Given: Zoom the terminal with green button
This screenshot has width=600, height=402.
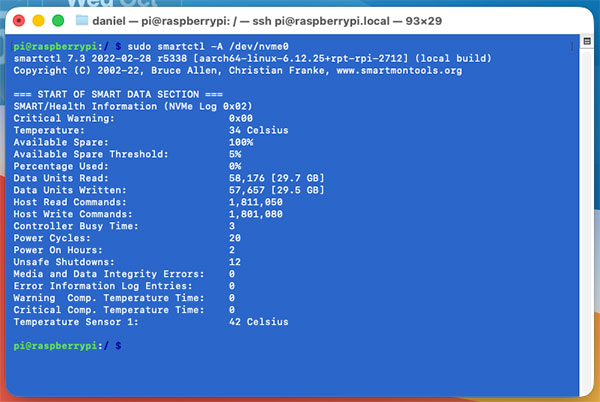Looking at the screenshot, I should (58, 21).
